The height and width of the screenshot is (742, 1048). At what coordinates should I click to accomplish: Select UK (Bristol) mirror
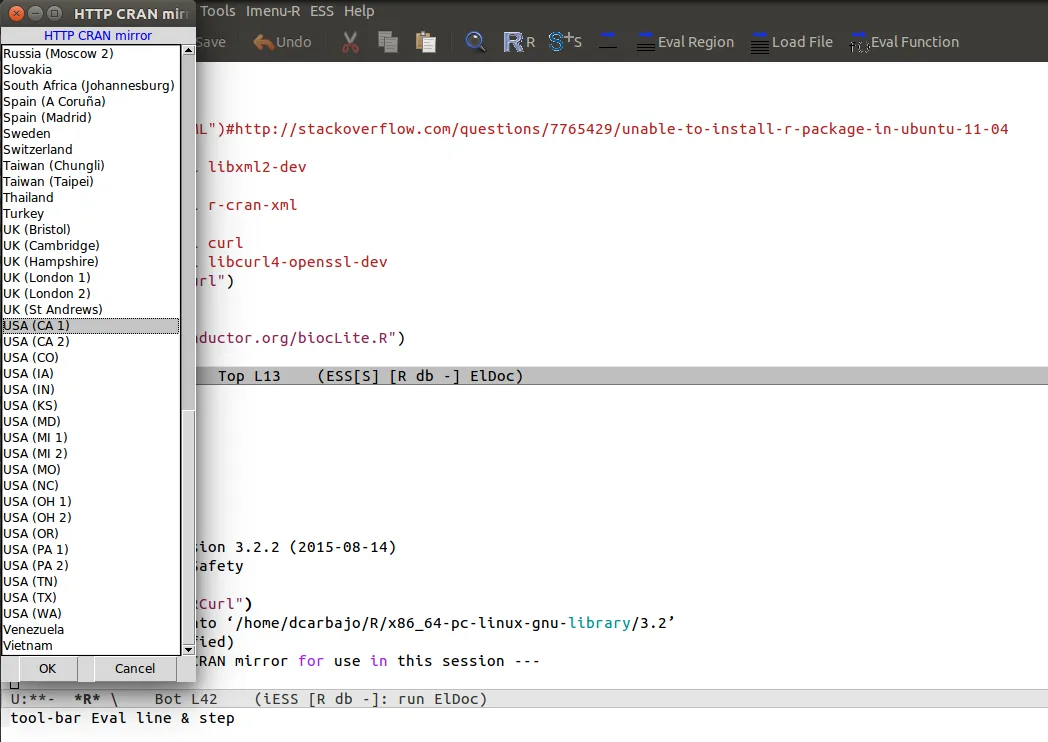91,230
